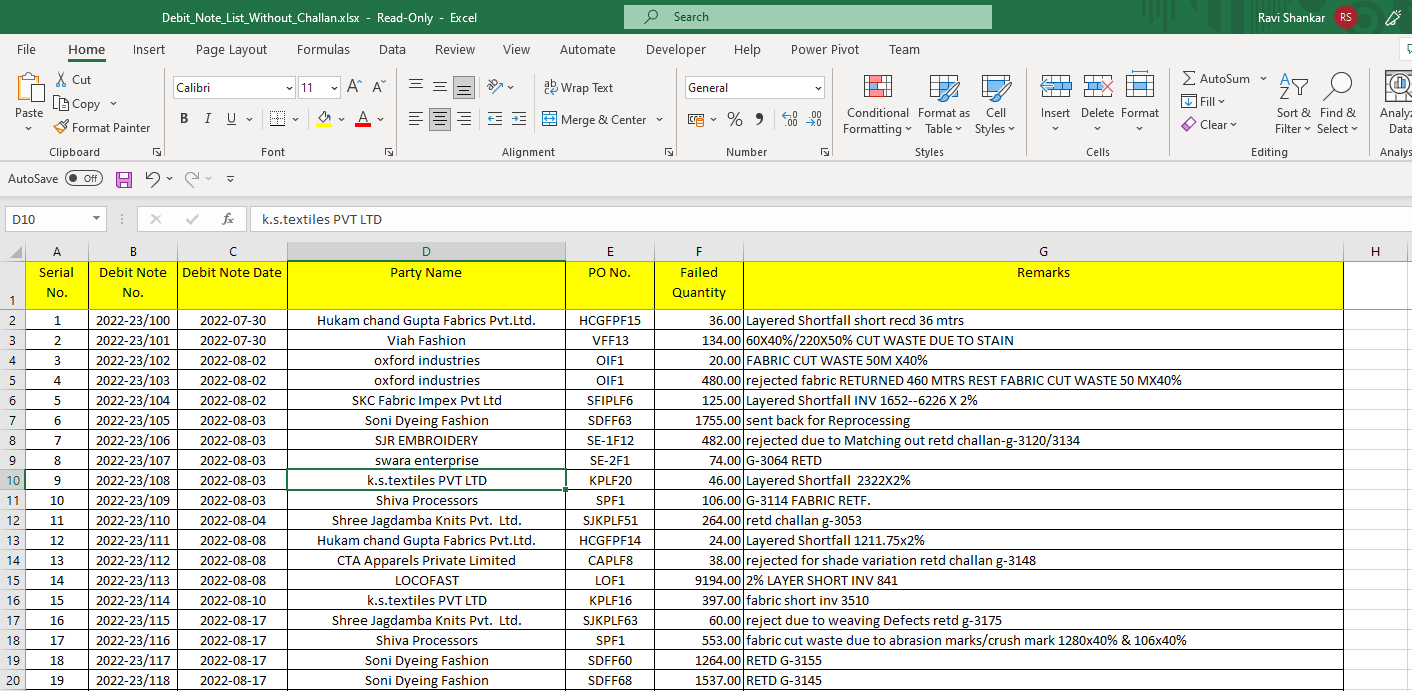Decrease decimal places
The image size is (1412, 691).
(x=815, y=119)
